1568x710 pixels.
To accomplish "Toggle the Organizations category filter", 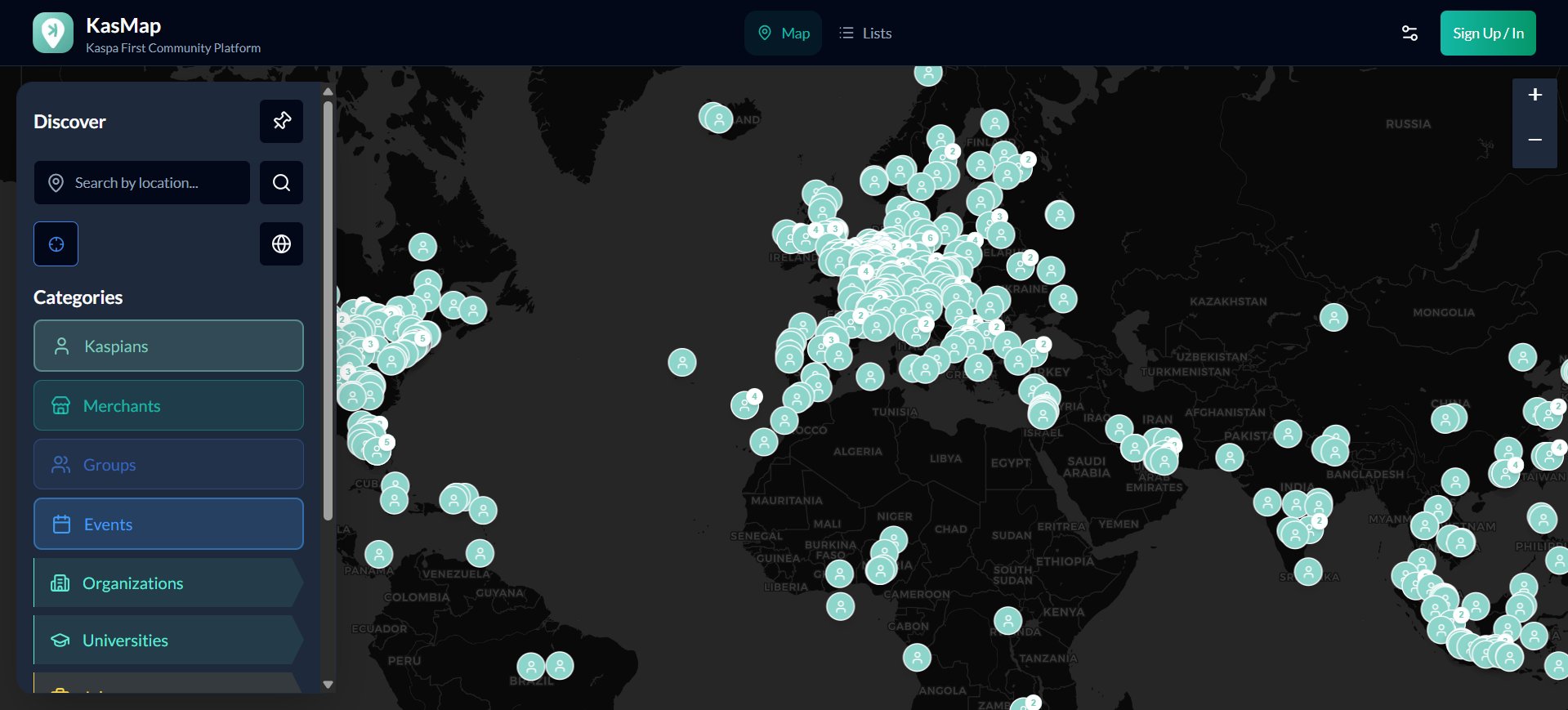I will pos(168,583).
